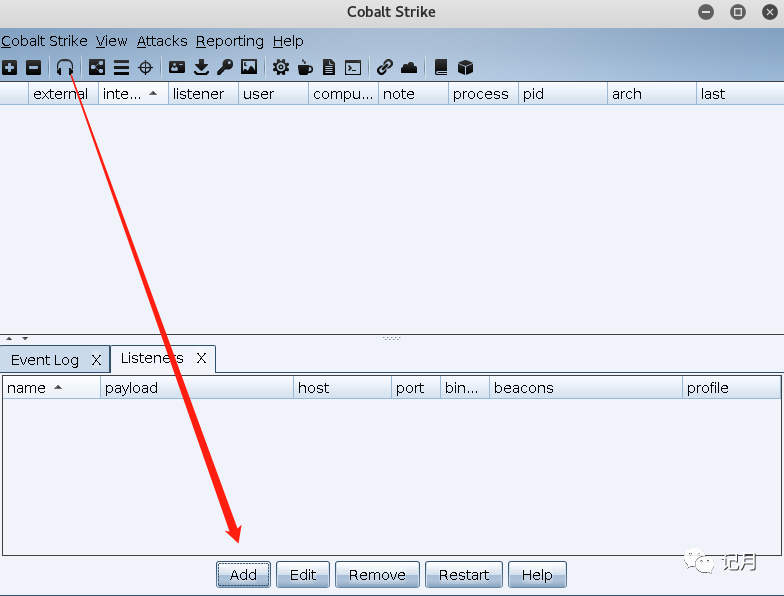
Task: Open Screenshots picture icon
Action: click(249, 67)
